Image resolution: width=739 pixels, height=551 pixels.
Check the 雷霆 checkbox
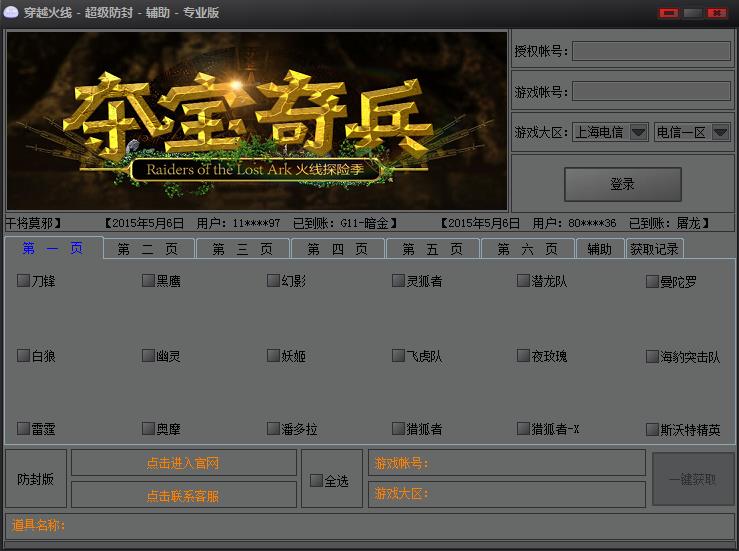click(x=23, y=428)
